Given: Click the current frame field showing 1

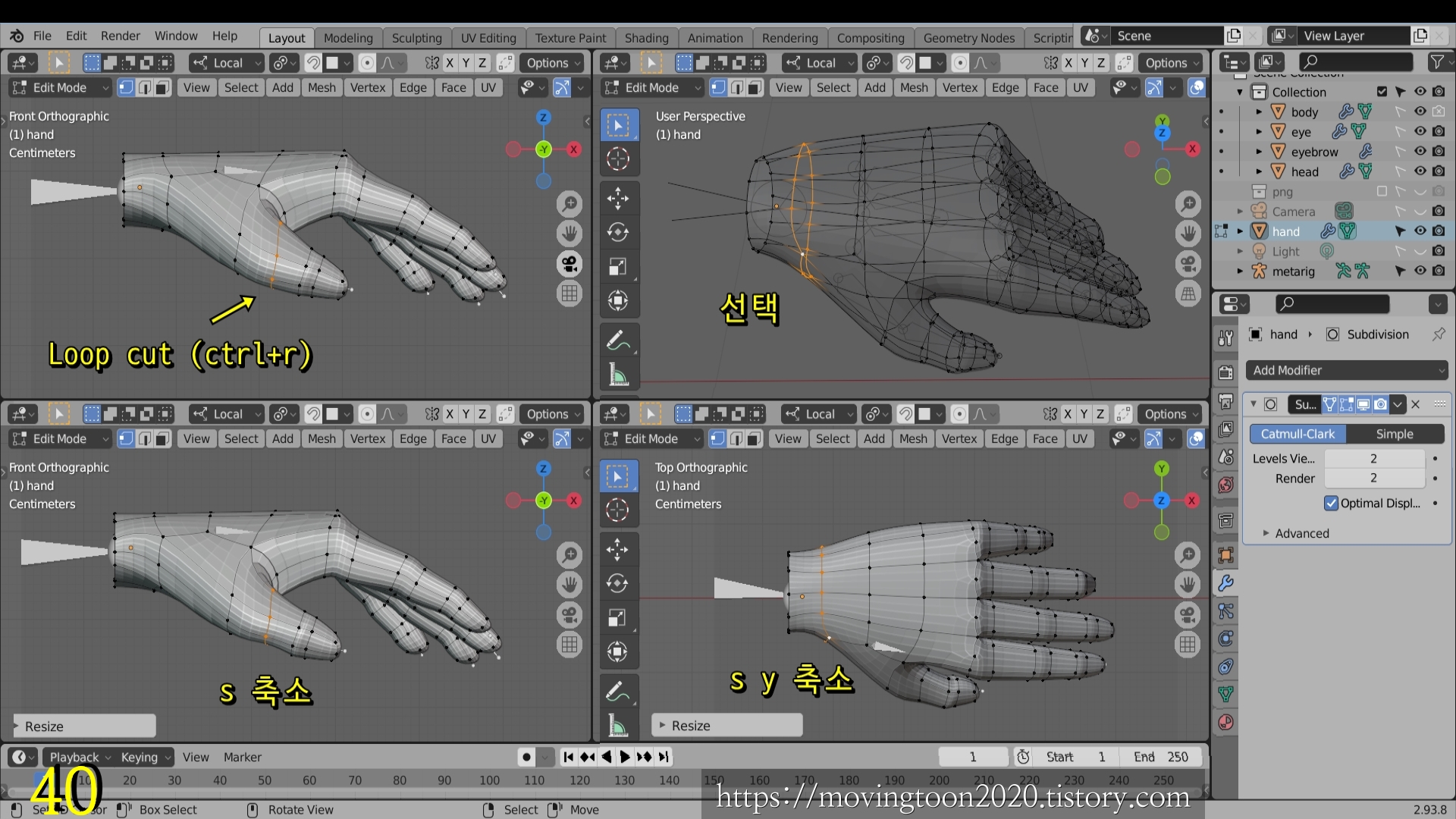Looking at the screenshot, I should [x=973, y=757].
